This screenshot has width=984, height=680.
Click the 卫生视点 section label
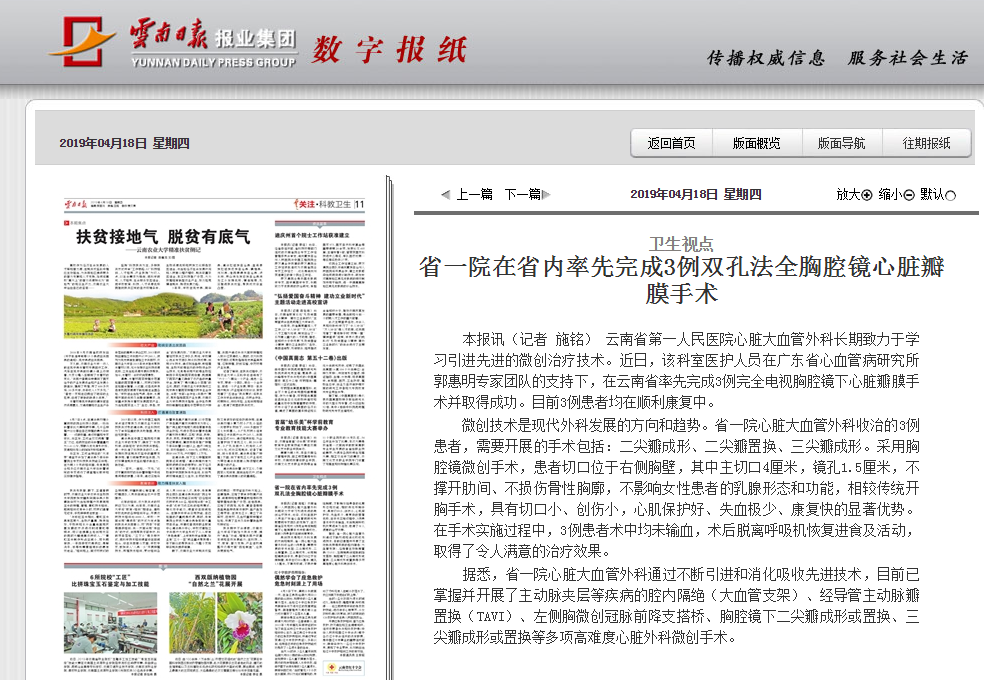(682, 244)
